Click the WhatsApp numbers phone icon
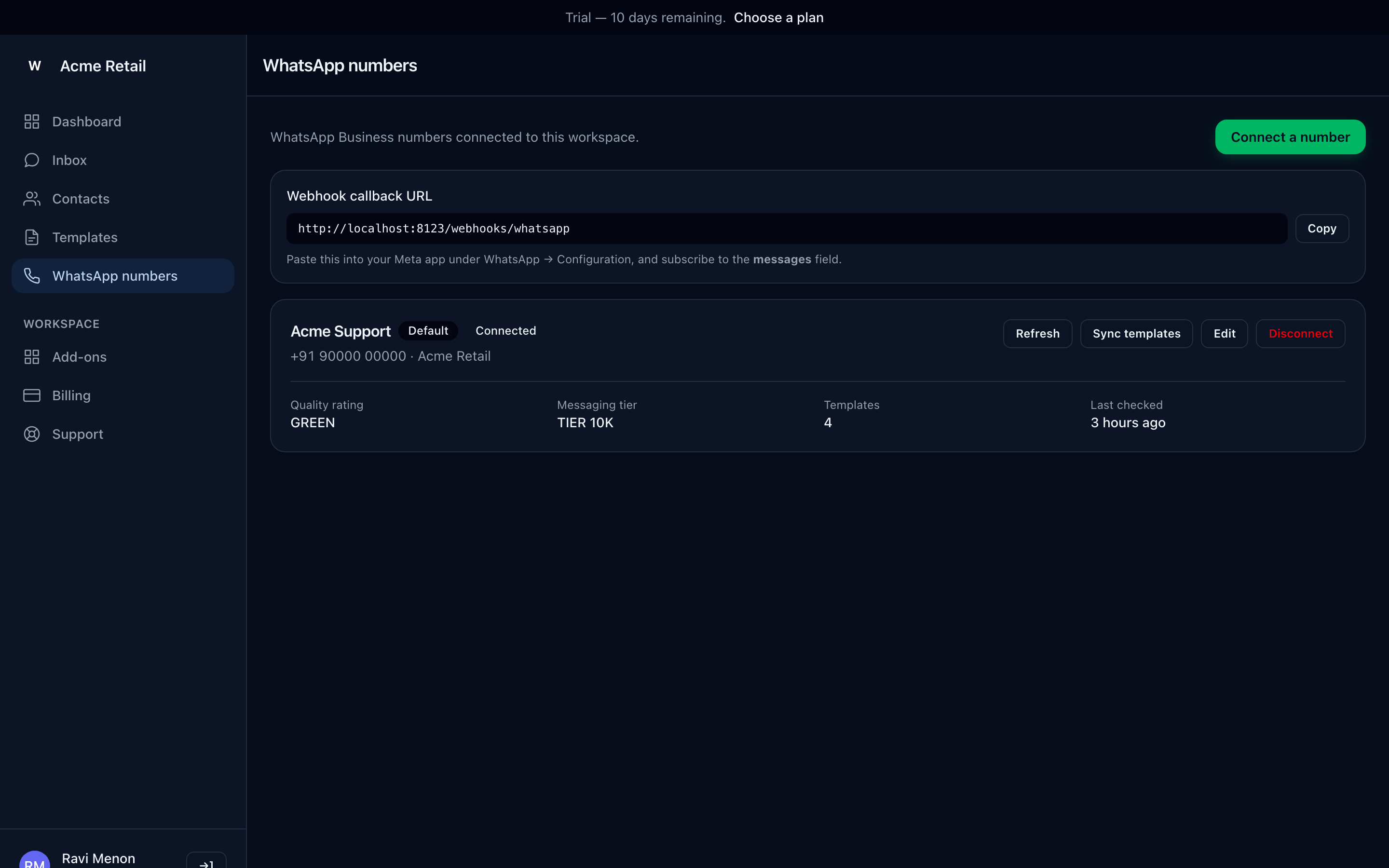The image size is (1389, 868). pos(31,275)
